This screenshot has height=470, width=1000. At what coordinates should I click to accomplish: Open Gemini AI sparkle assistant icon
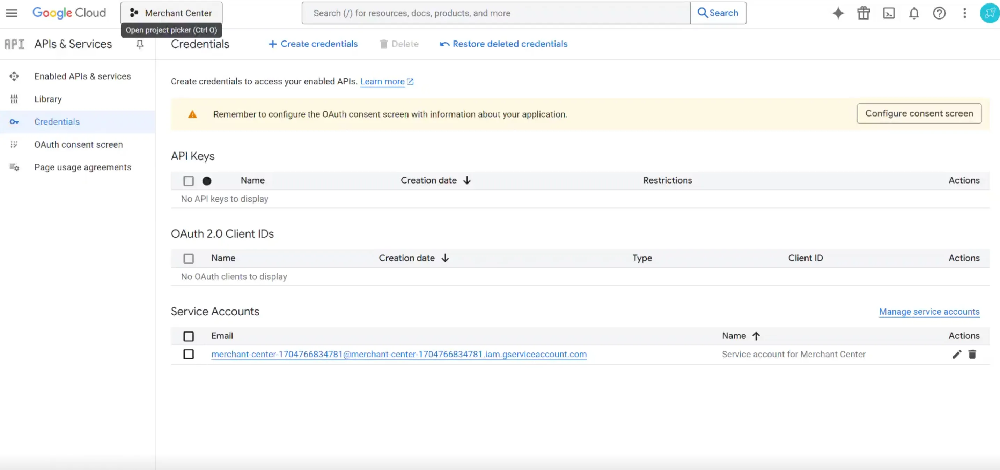tap(838, 13)
